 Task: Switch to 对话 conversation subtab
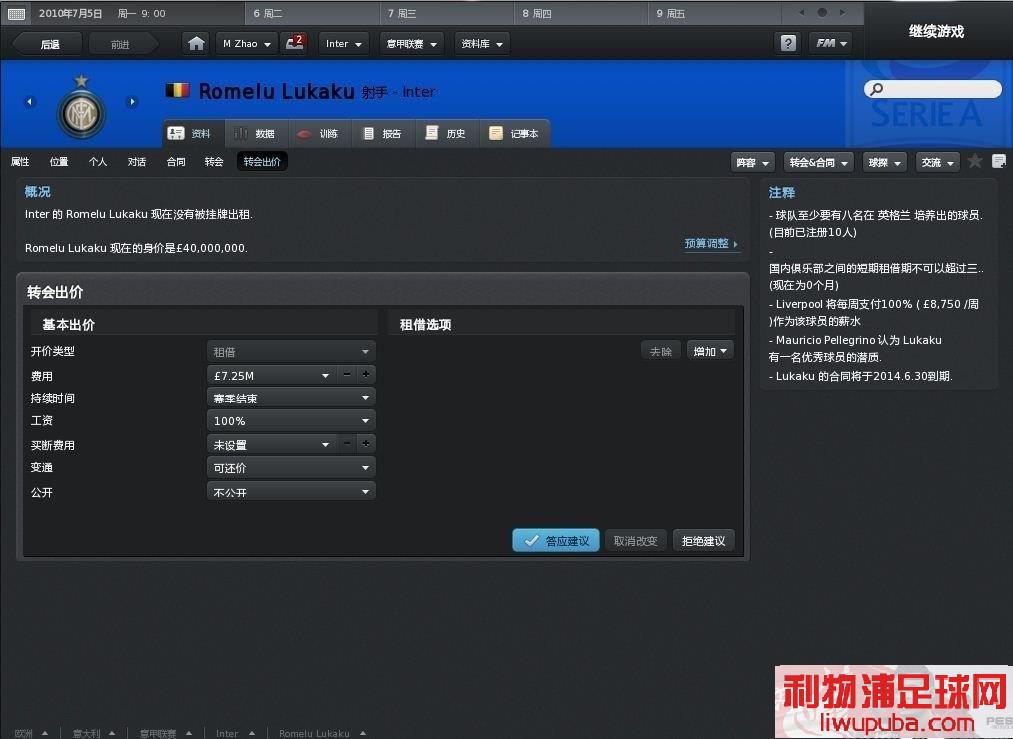coord(136,161)
